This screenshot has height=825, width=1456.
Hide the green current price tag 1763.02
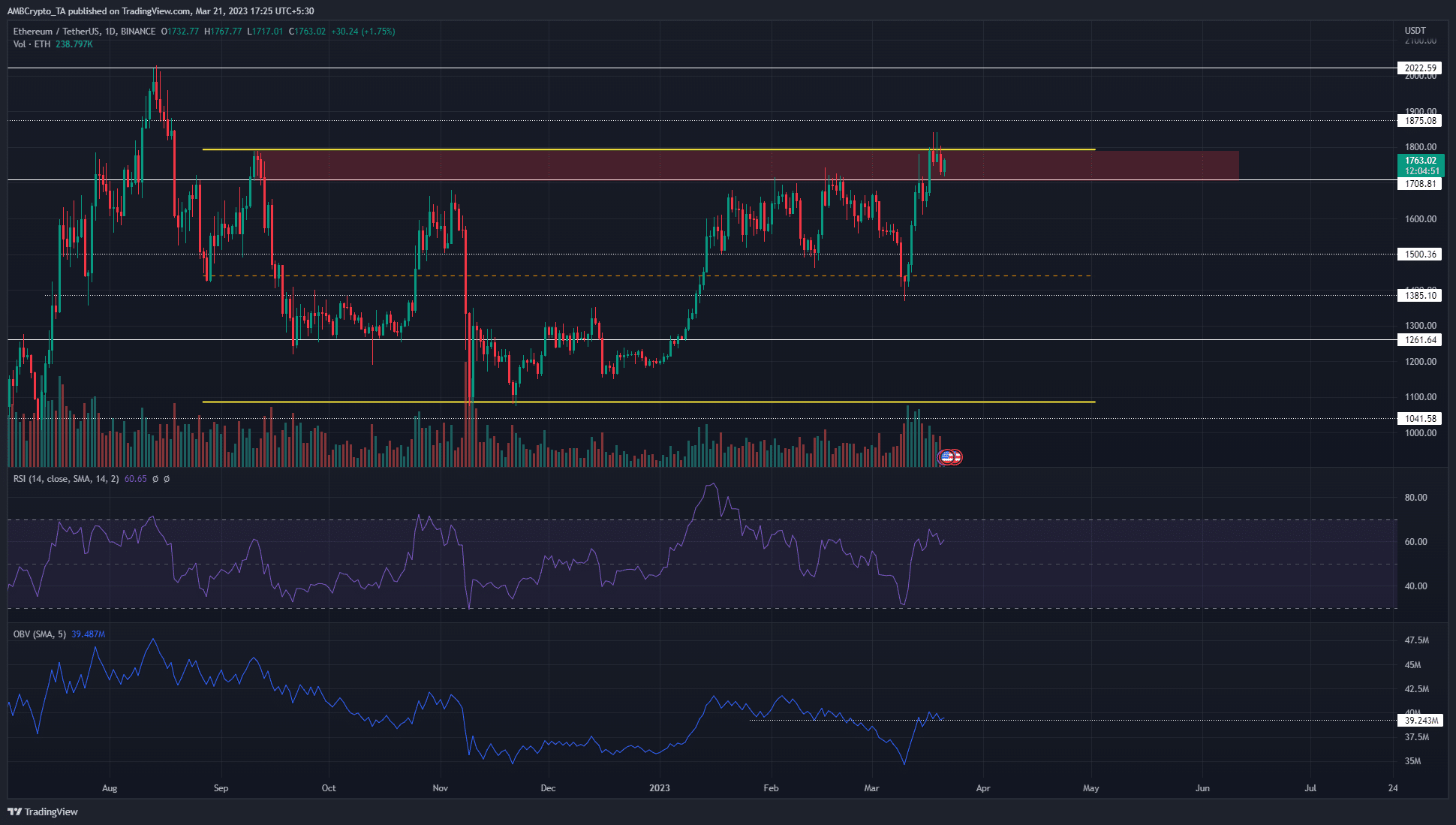tap(1421, 161)
